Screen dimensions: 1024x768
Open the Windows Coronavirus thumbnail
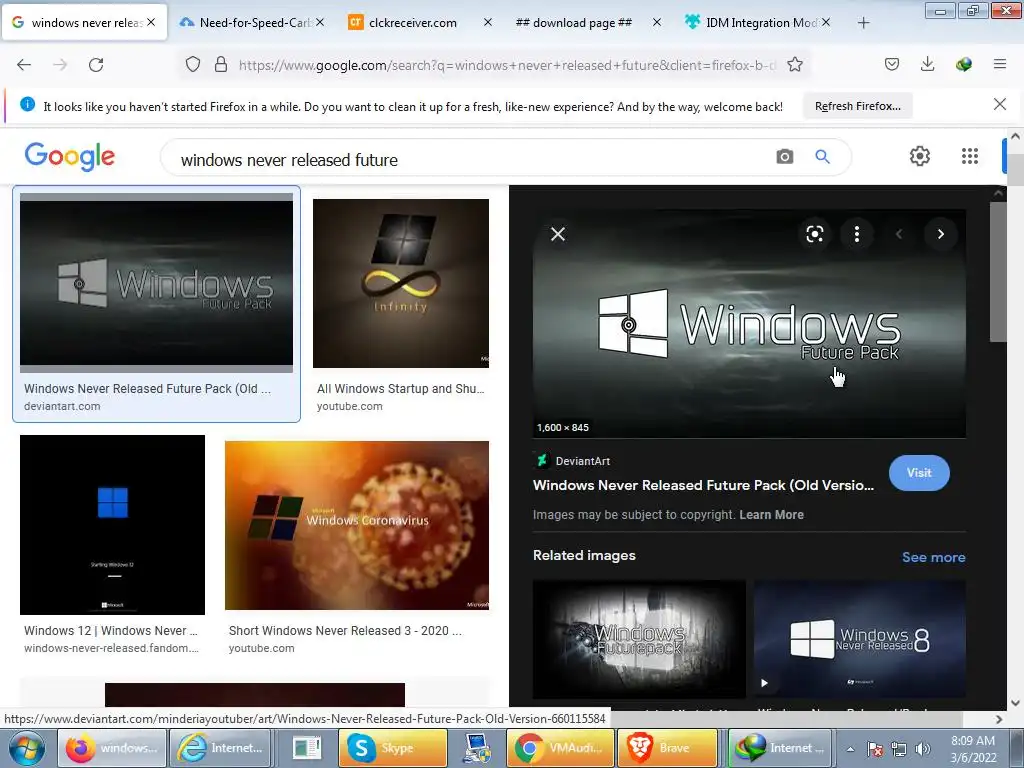tap(357, 526)
